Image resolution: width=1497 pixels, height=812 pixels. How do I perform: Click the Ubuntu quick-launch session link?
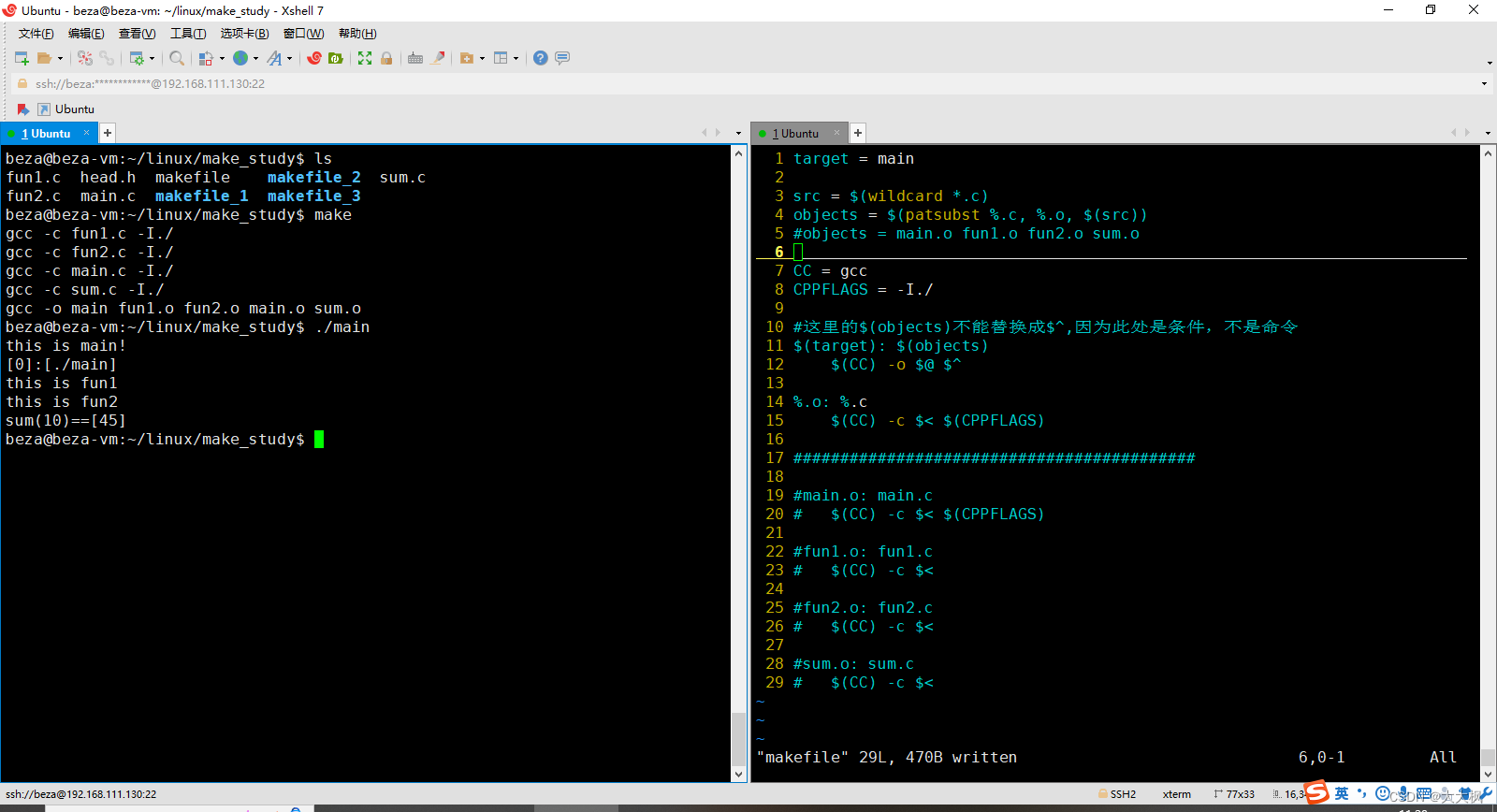65,109
